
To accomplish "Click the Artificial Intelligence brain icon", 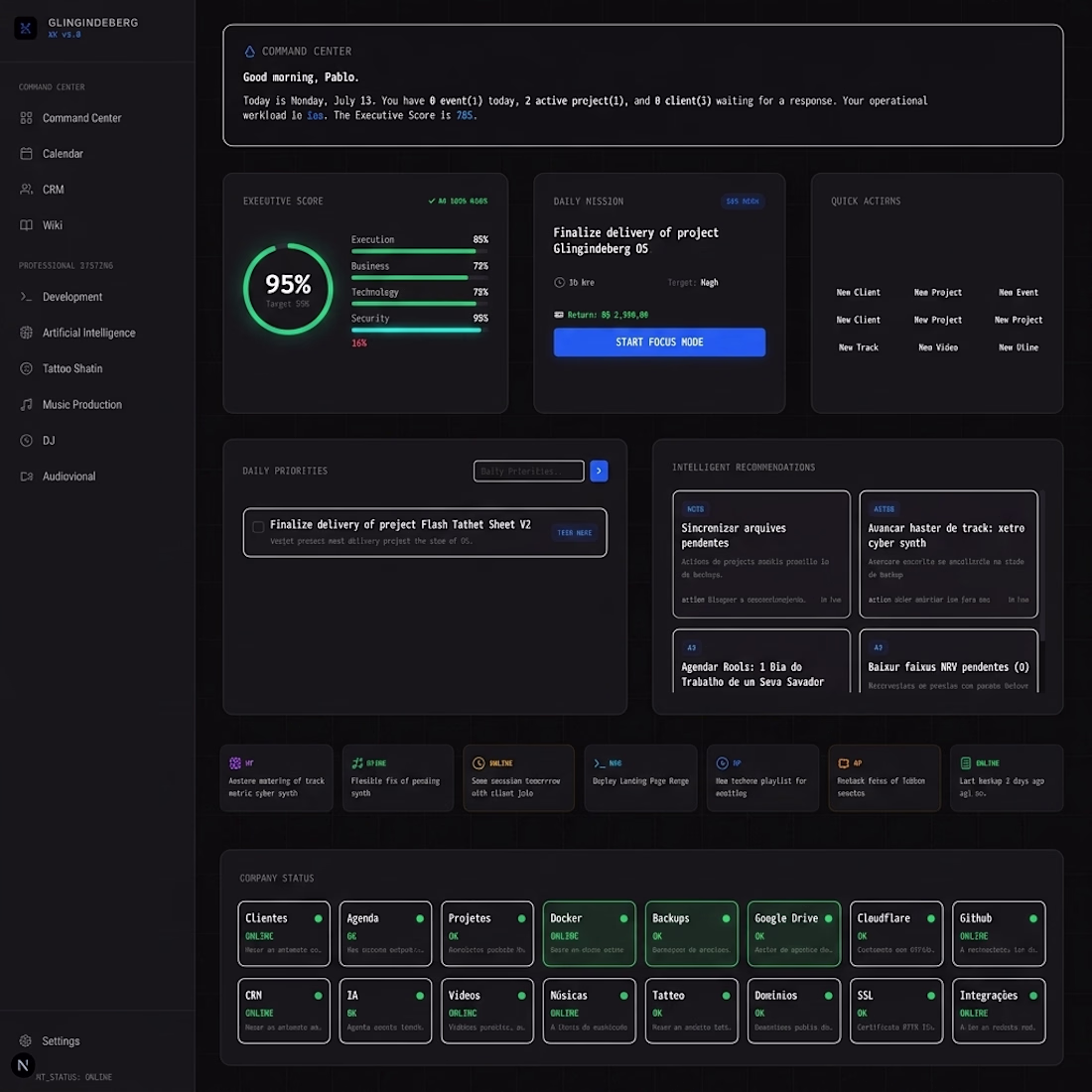I will pyautogui.click(x=27, y=333).
